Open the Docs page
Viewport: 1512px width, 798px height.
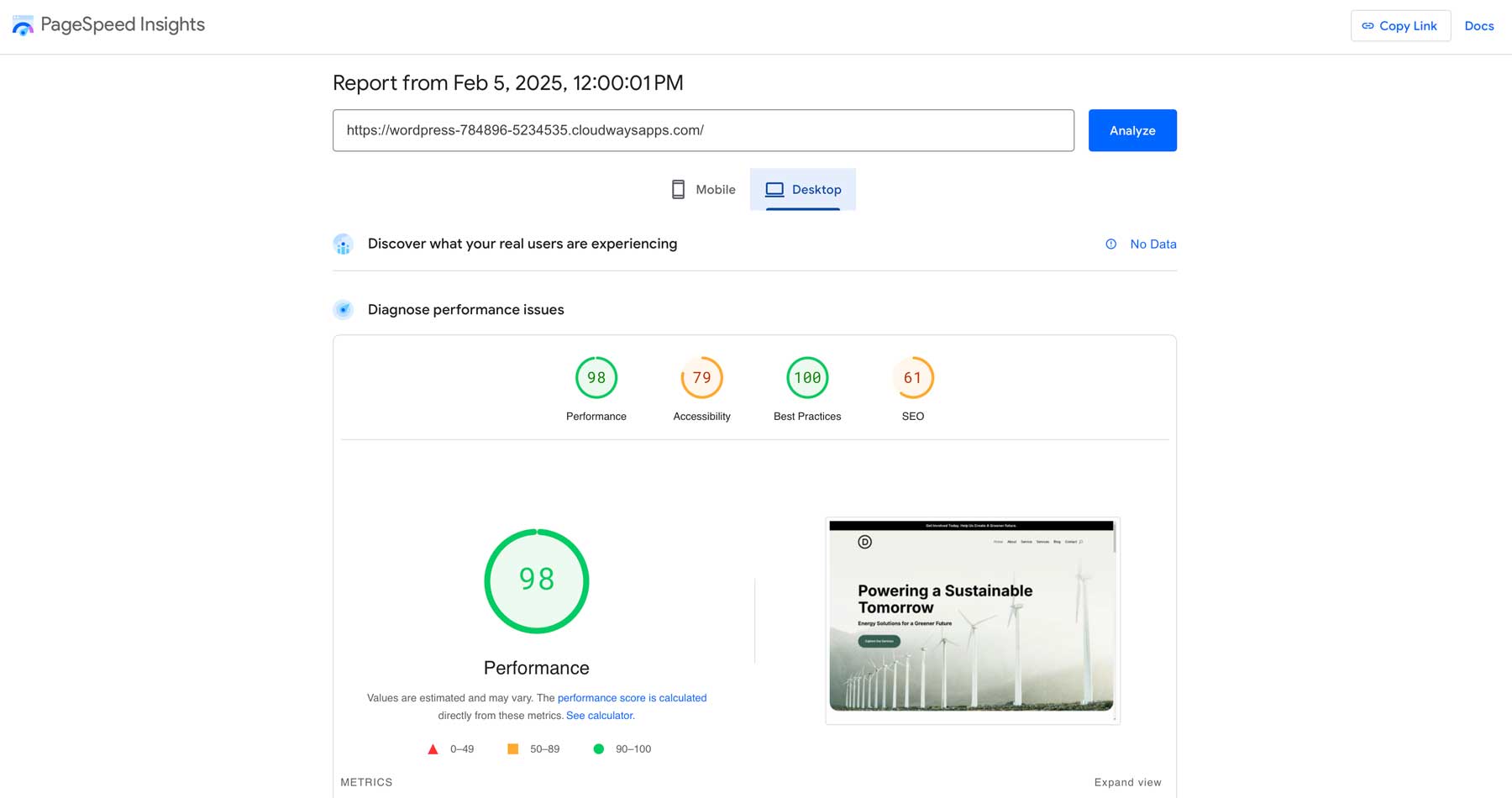tap(1479, 25)
